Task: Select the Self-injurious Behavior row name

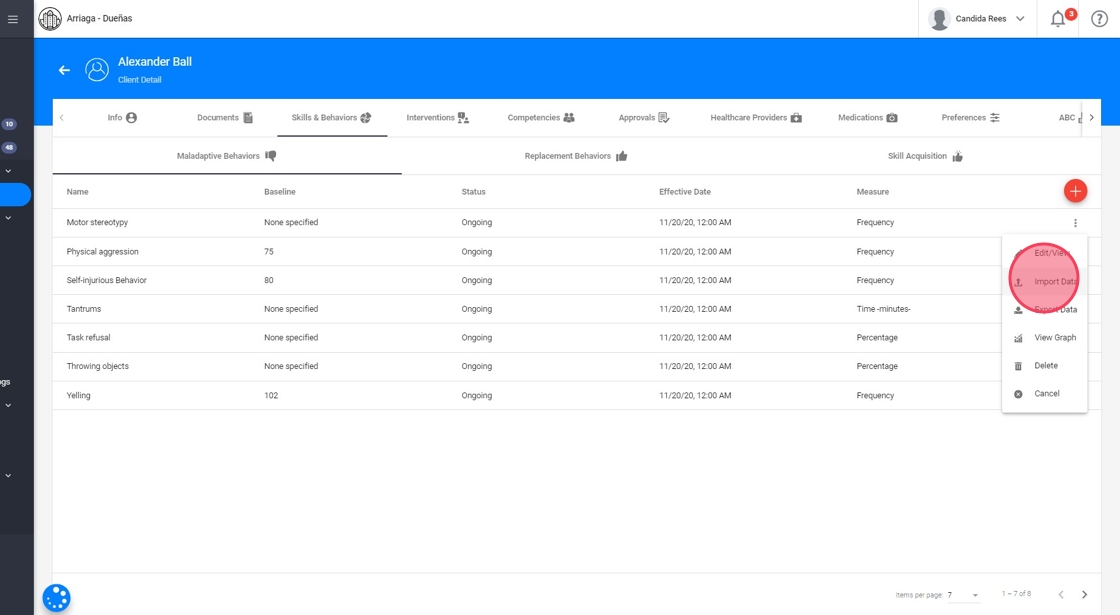Action: click(106, 280)
